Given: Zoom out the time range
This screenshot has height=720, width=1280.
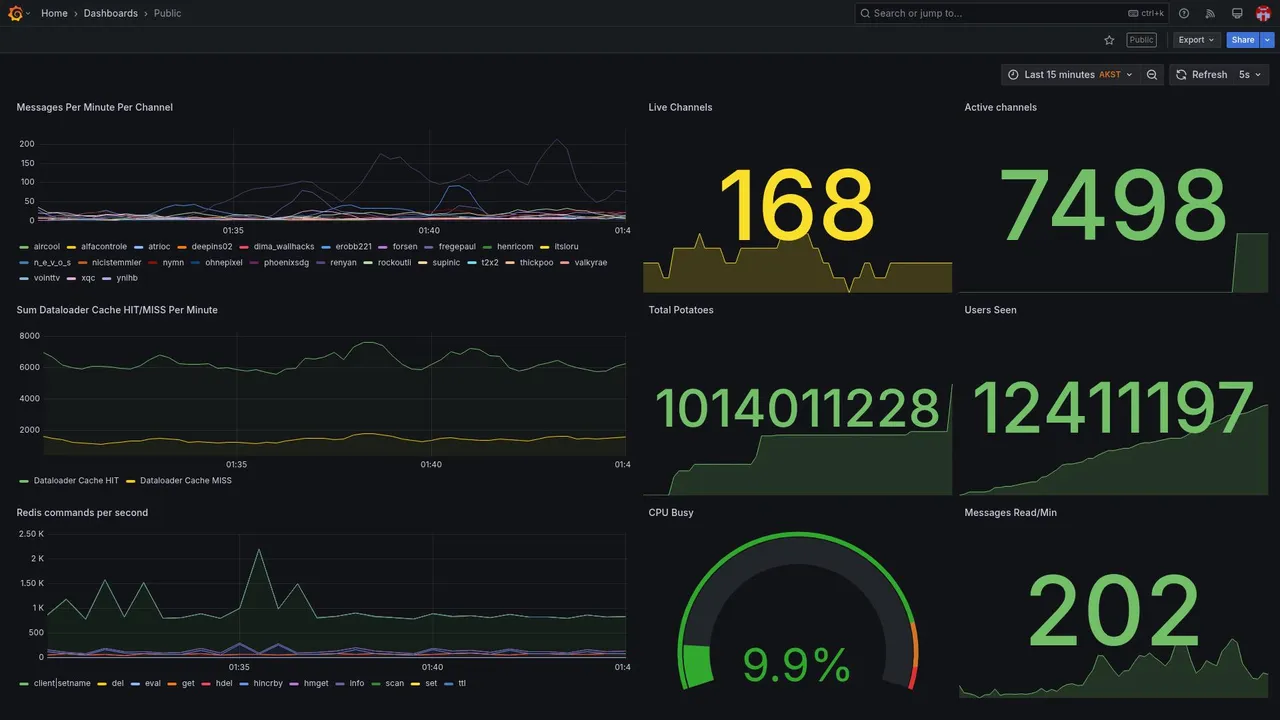Looking at the screenshot, I should point(1152,75).
